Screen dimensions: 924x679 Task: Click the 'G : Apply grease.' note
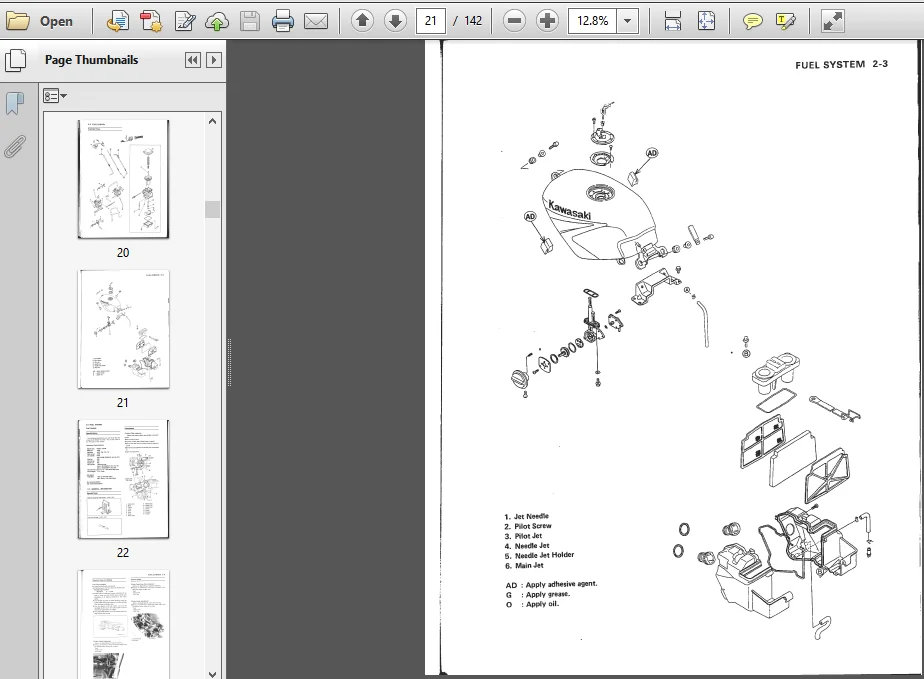[538, 594]
